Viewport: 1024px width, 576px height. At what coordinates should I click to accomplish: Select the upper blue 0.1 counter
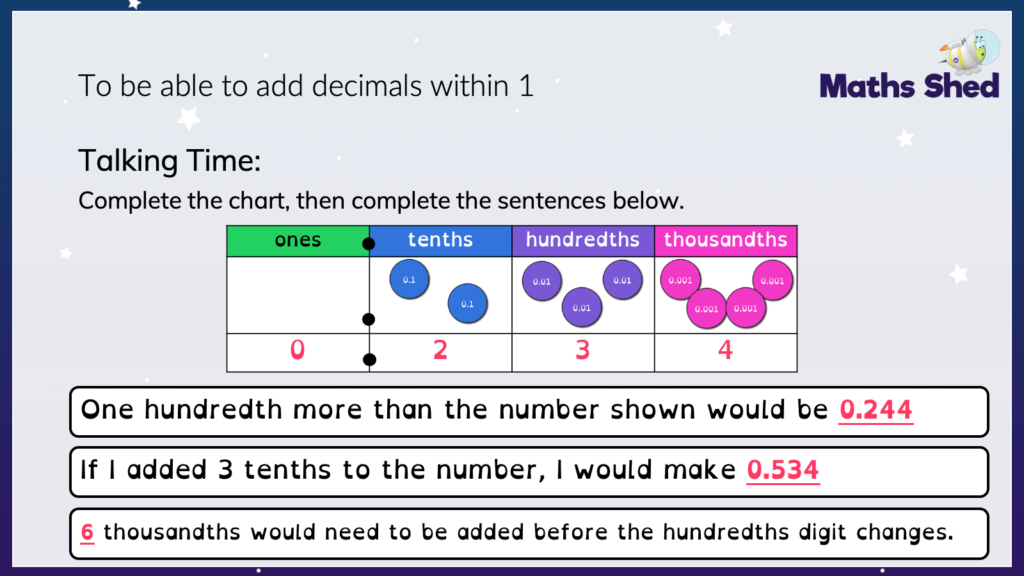409,280
